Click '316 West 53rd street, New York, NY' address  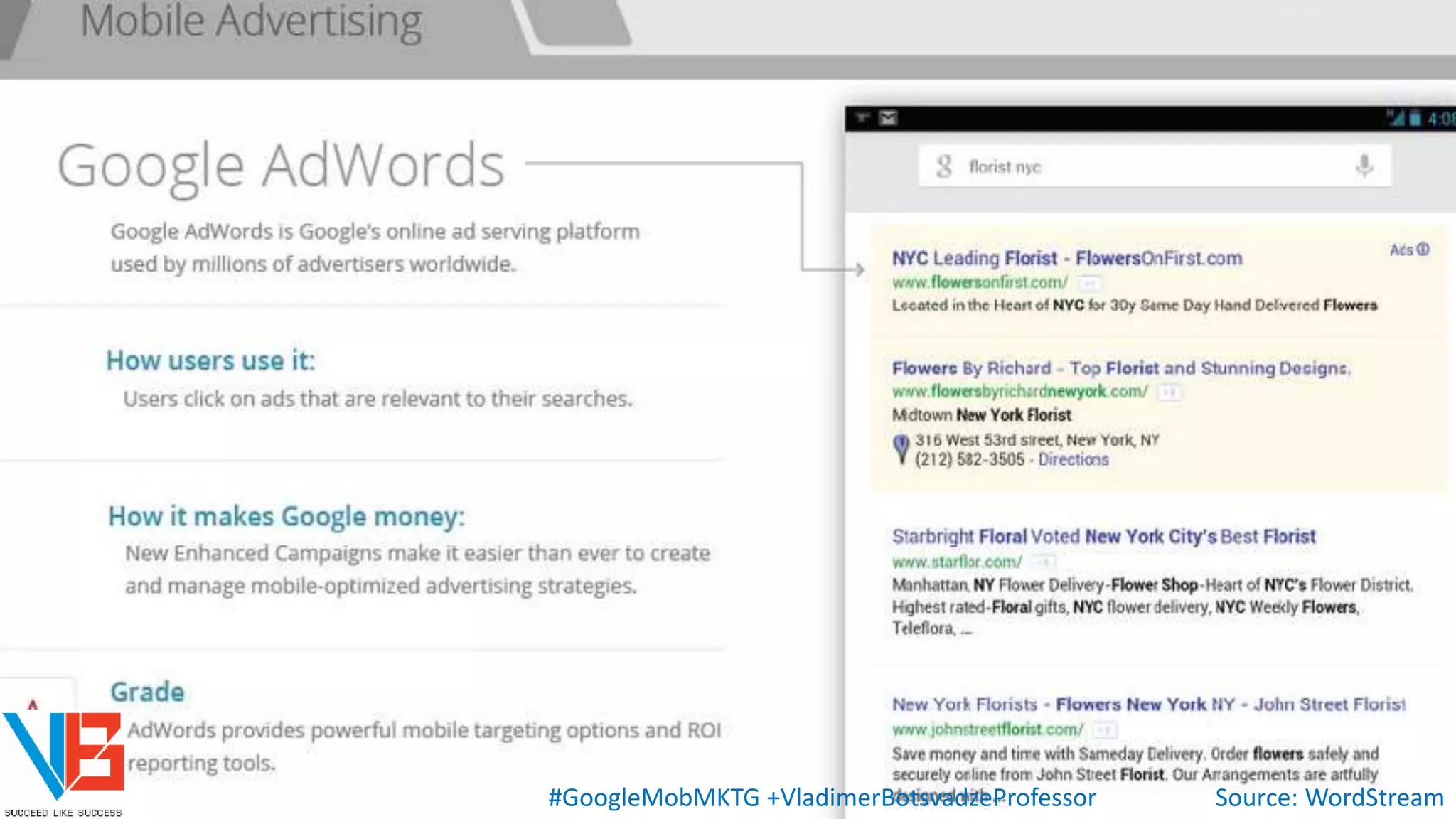[1037, 440]
